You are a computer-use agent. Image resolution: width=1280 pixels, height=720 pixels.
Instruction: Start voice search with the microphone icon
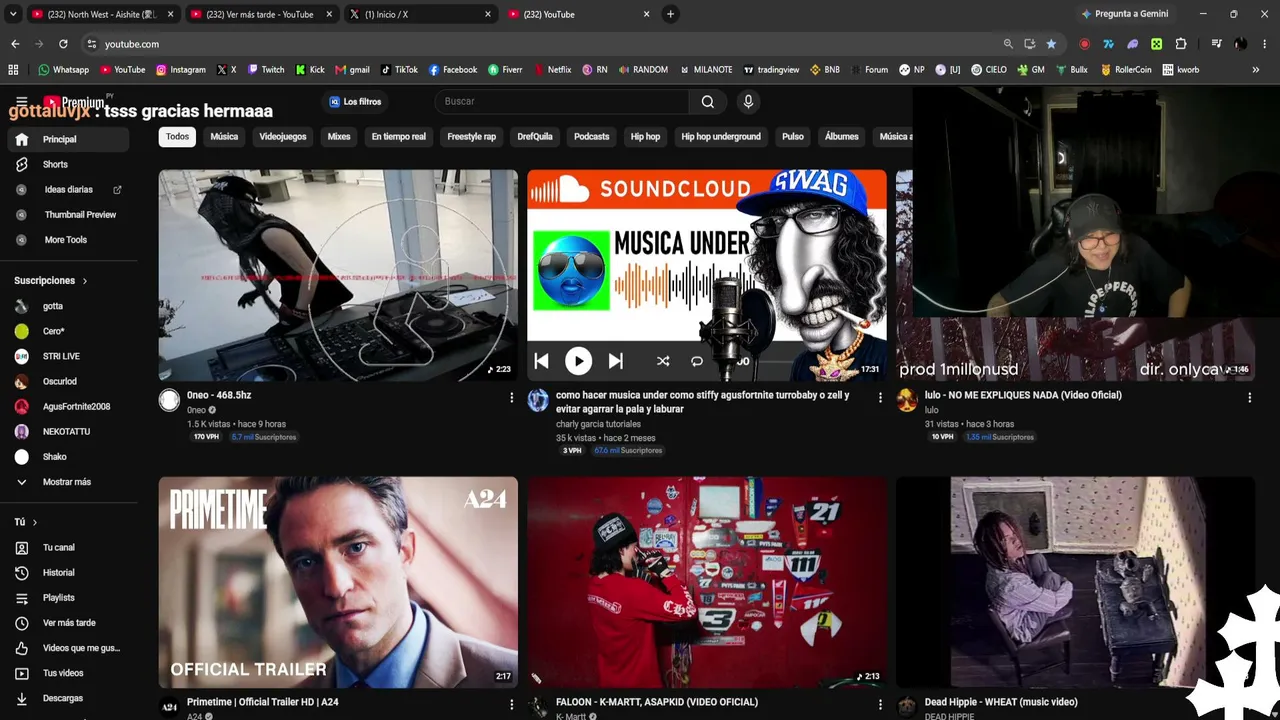(x=748, y=101)
